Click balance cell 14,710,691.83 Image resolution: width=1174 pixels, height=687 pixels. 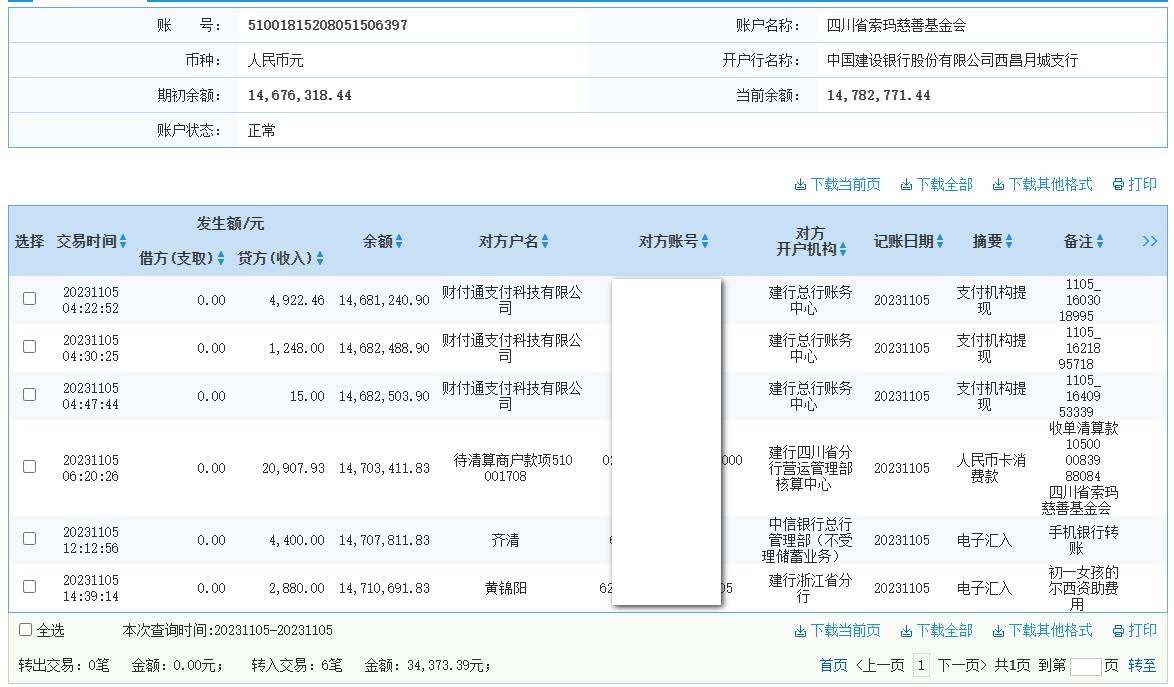click(384, 588)
